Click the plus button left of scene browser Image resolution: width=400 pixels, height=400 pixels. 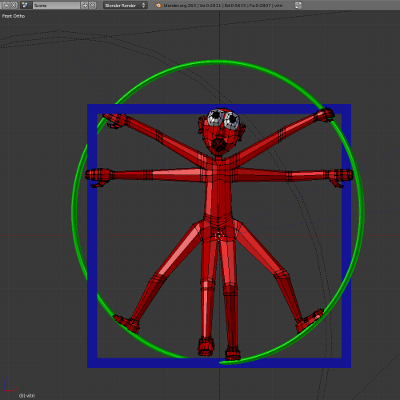tap(6, 5)
